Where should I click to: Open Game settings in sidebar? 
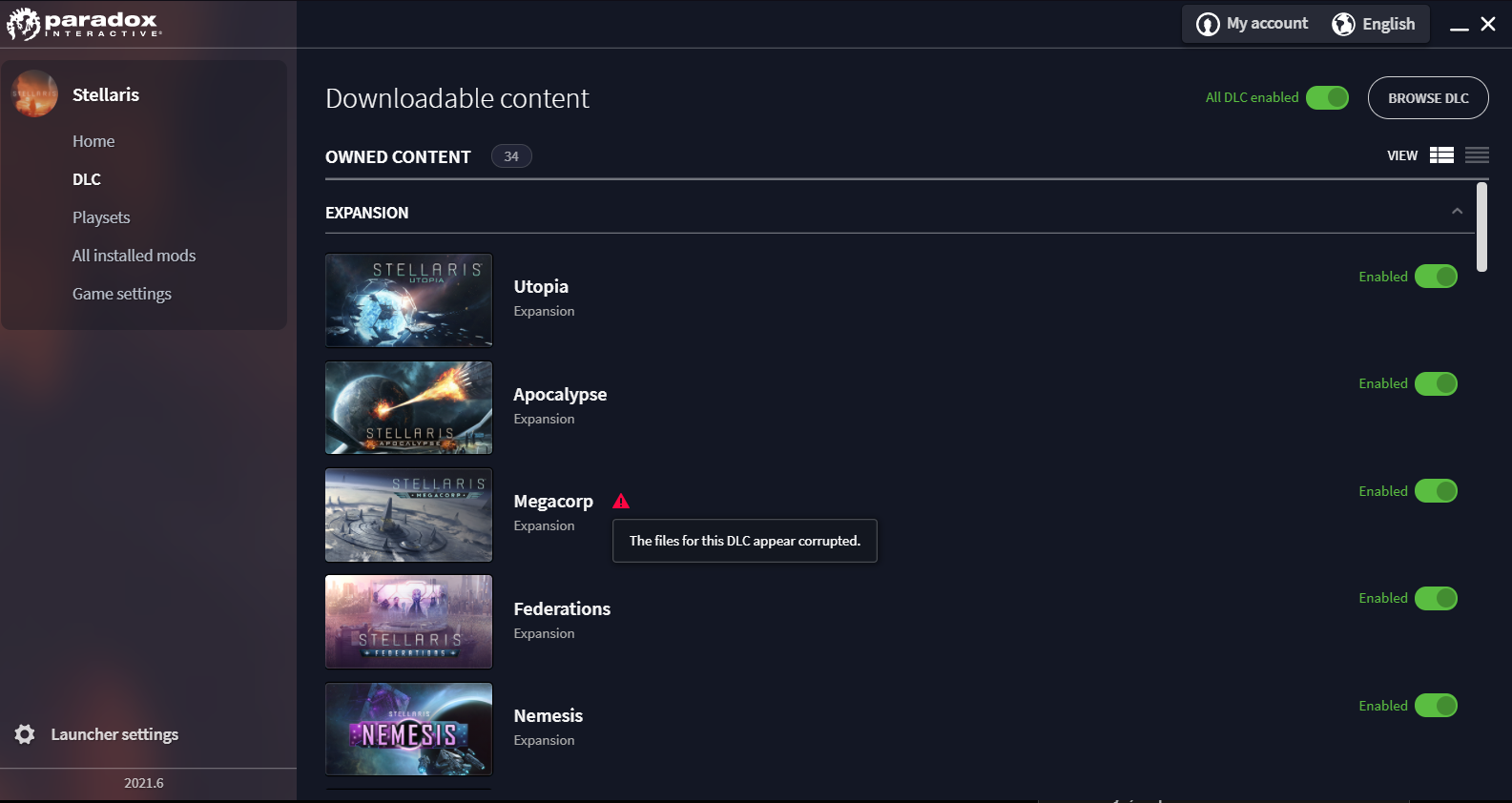tap(122, 294)
